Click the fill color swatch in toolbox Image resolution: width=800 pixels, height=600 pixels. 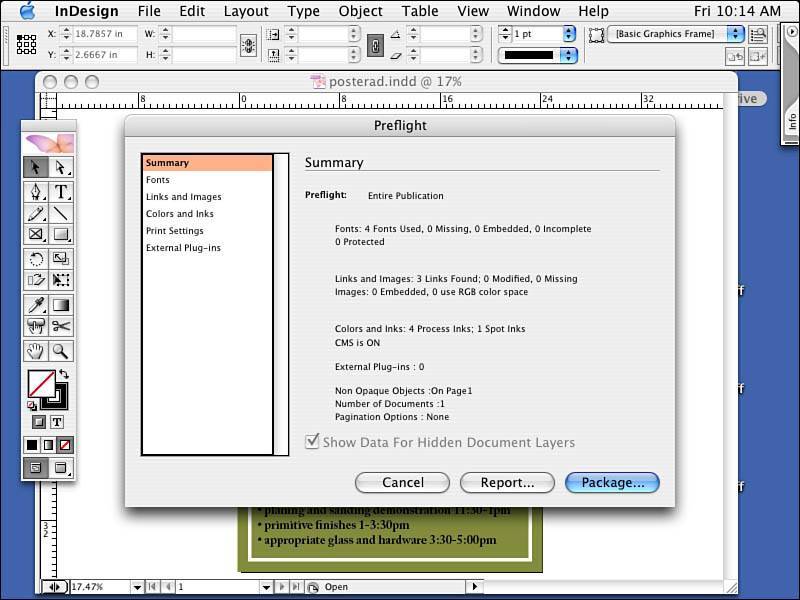40,384
